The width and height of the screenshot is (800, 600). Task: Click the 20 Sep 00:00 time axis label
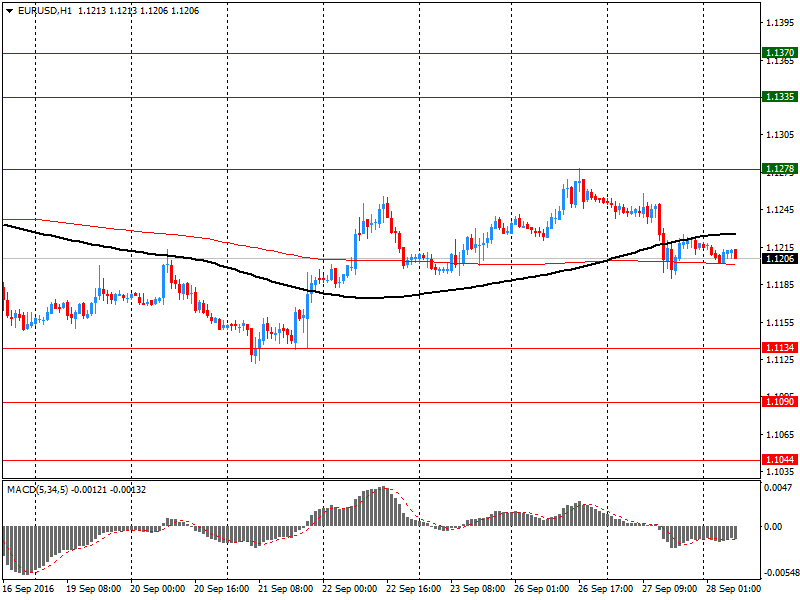158,588
